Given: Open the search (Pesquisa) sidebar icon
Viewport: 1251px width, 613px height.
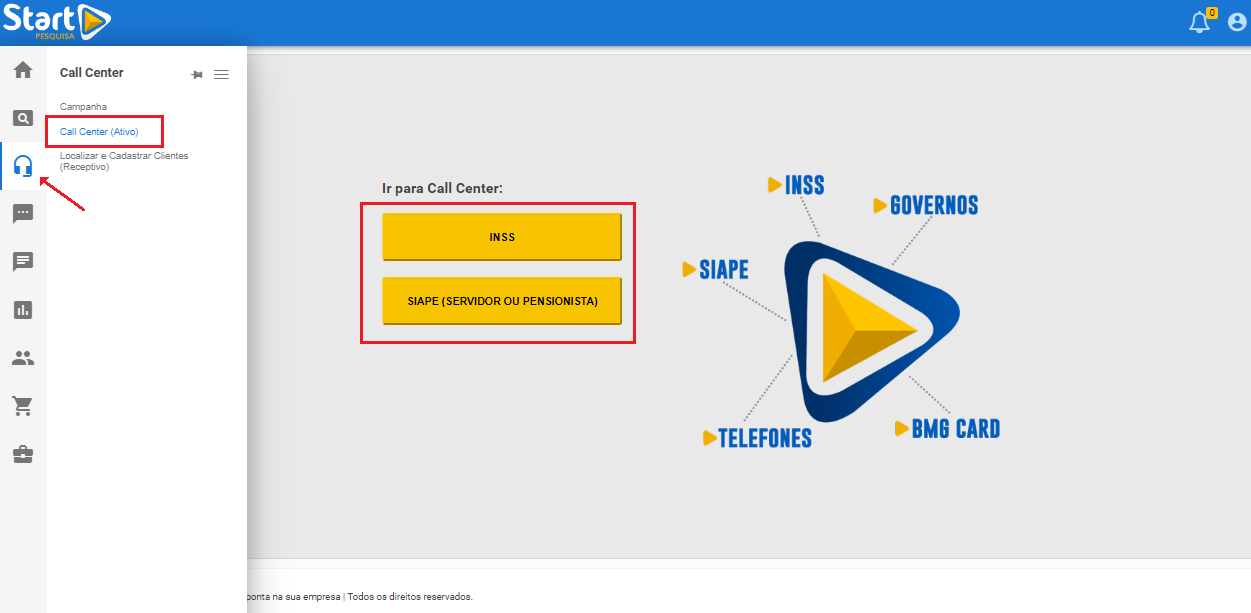Looking at the screenshot, I should tap(22, 118).
